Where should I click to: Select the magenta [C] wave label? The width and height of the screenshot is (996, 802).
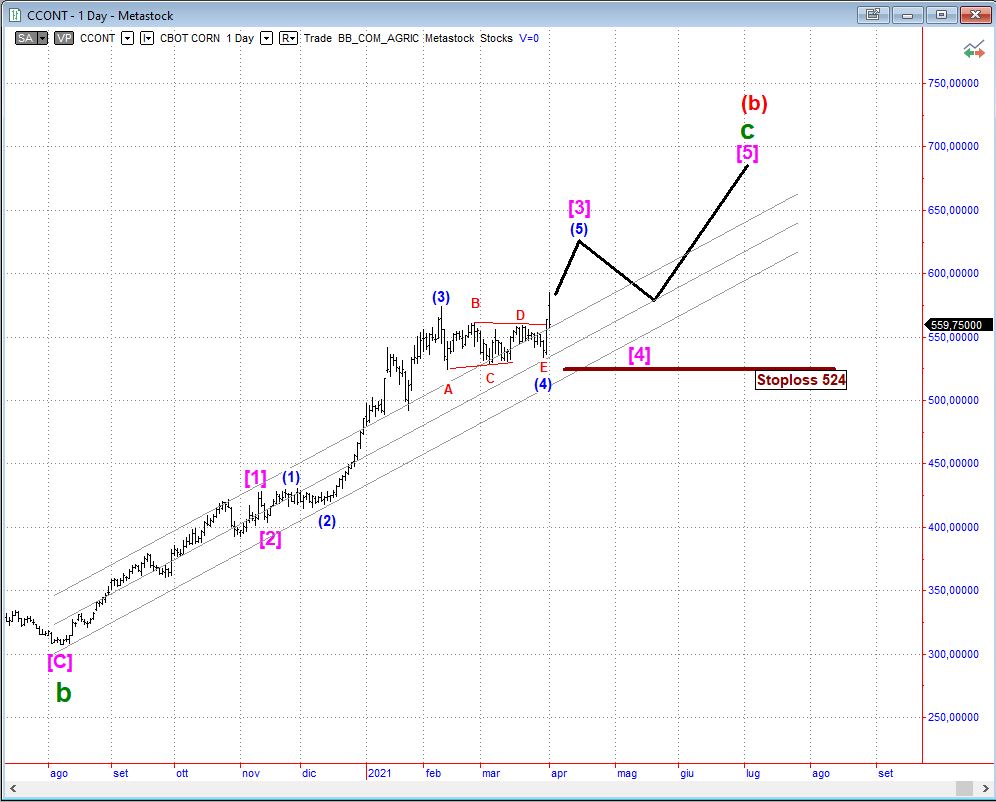pos(60,662)
